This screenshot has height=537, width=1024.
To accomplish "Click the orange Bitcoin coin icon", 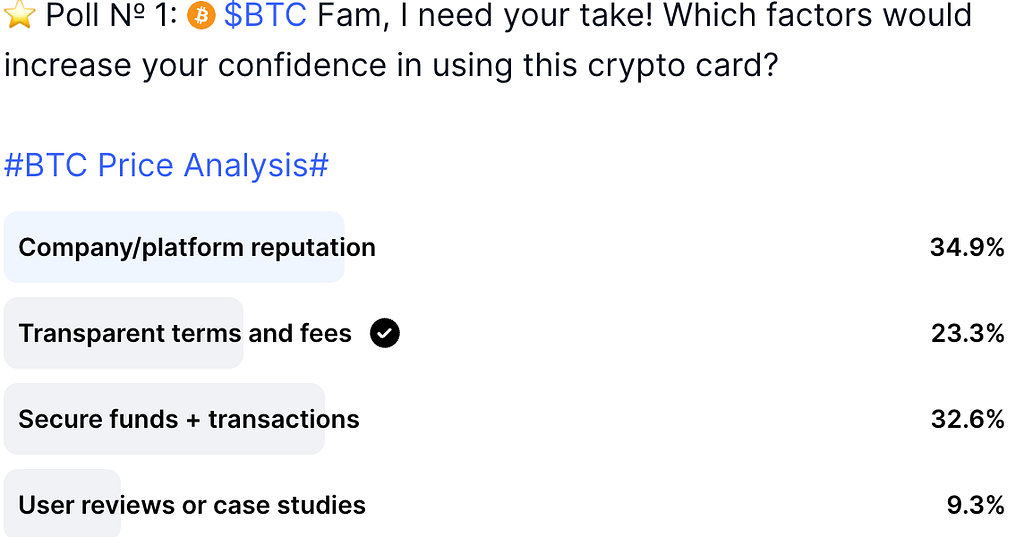I will tap(201, 16).
